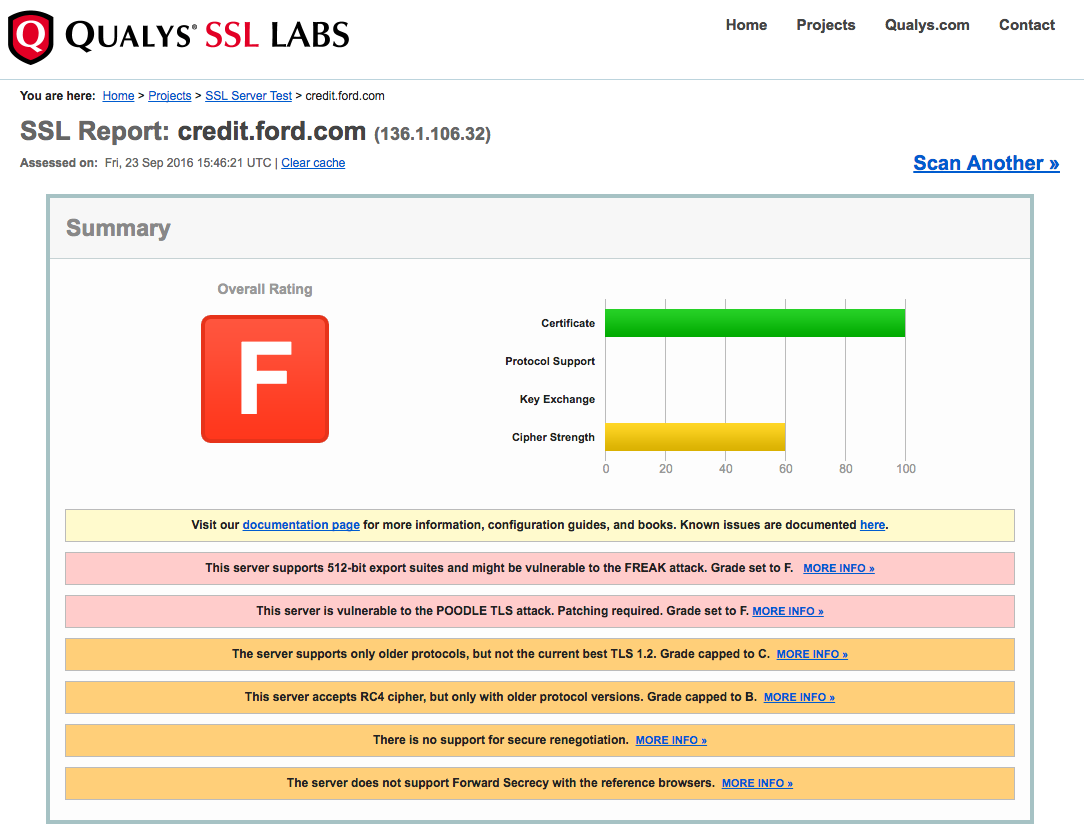Click the Summary section heading
Viewport: 1084px width, 836px height.
coord(118,228)
